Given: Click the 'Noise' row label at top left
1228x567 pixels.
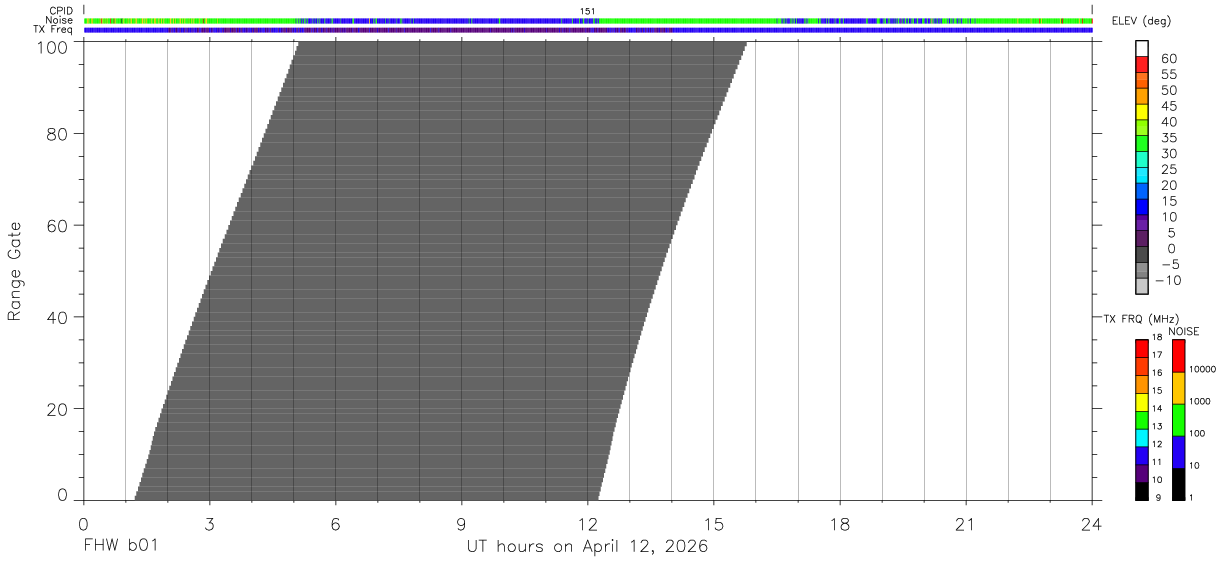Looking at the screenshot, I should [60, 20].
